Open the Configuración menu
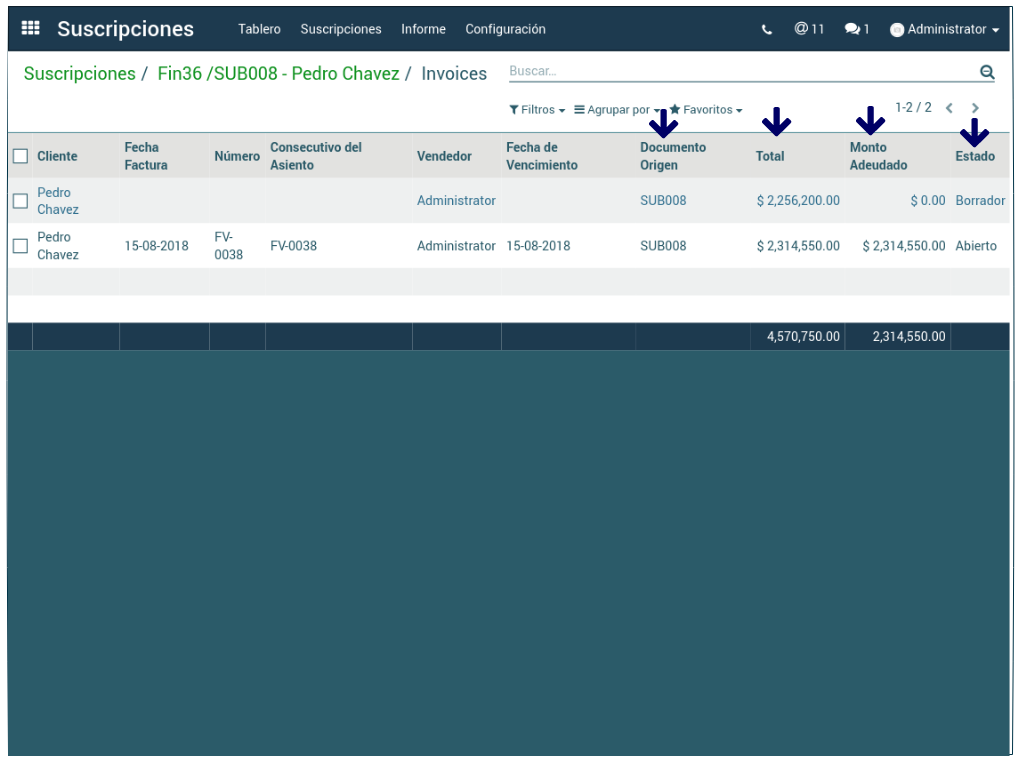Viewport: 1023px width, 767px height. pos(505,29)
